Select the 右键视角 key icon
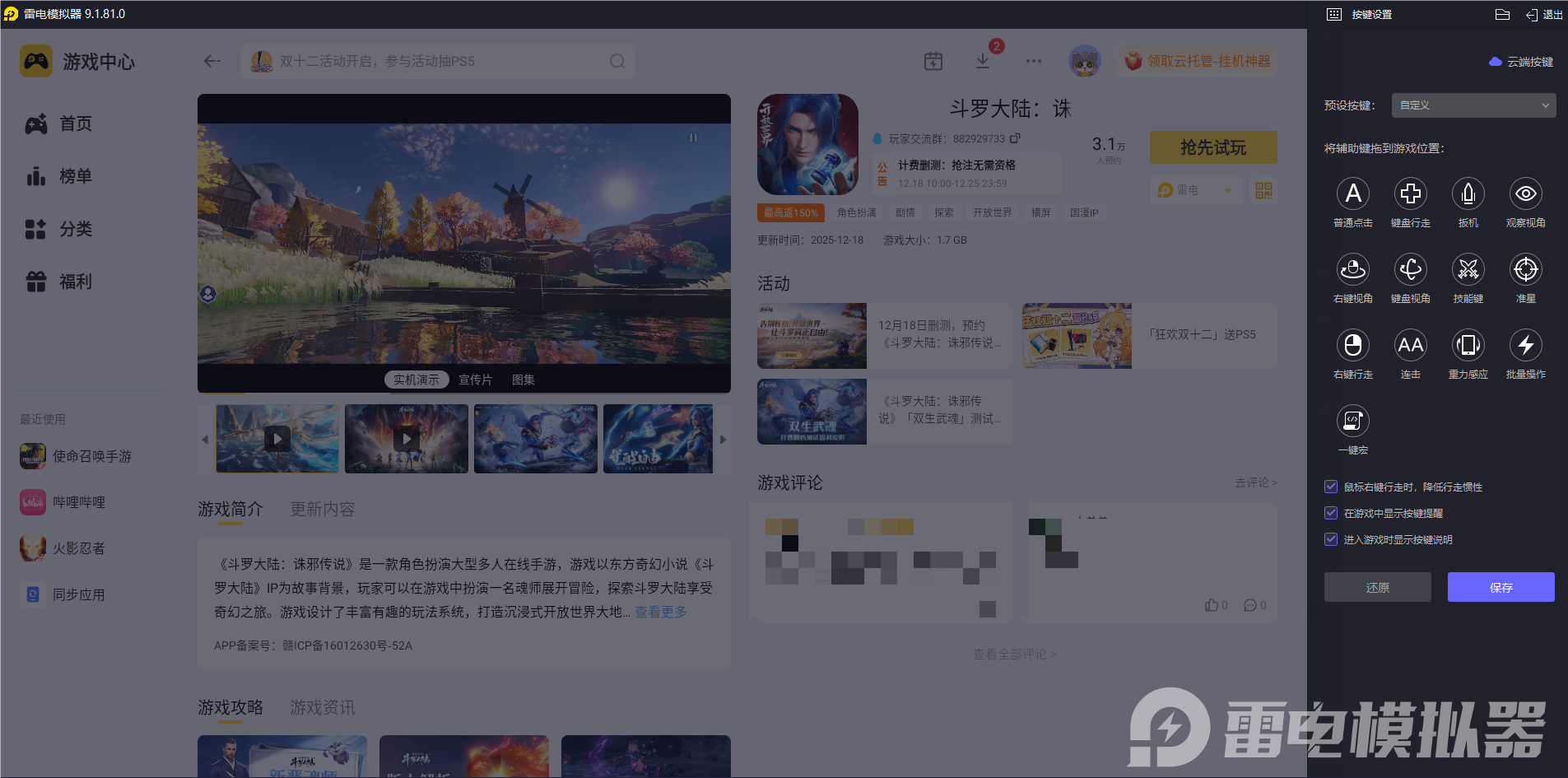 coord(1352,269)
